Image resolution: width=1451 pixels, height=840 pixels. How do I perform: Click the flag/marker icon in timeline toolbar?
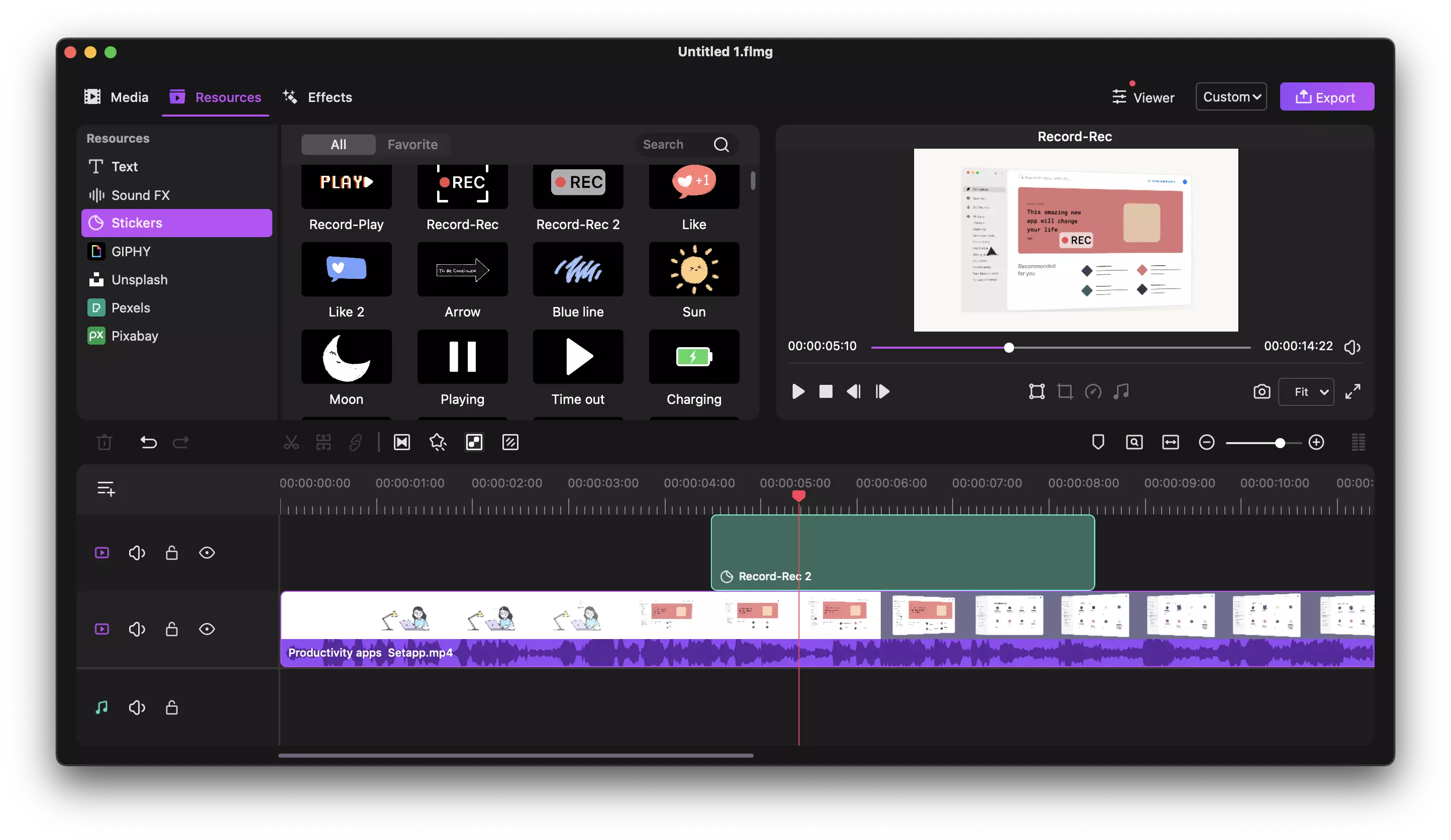[1097, 442]
